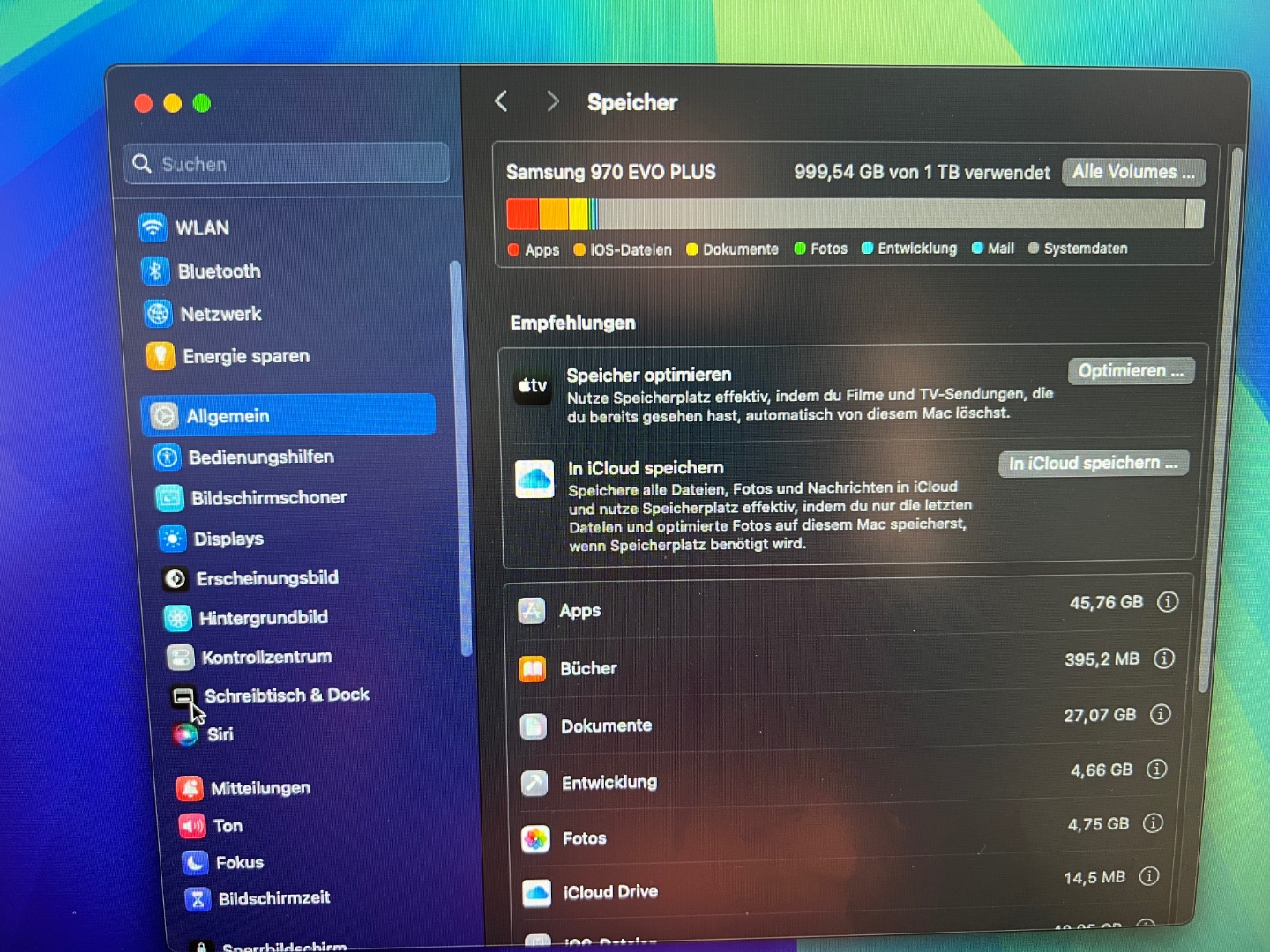Open Fokus in the sidebar
This screenshot has width=1270, height=952.
point(240,863)
